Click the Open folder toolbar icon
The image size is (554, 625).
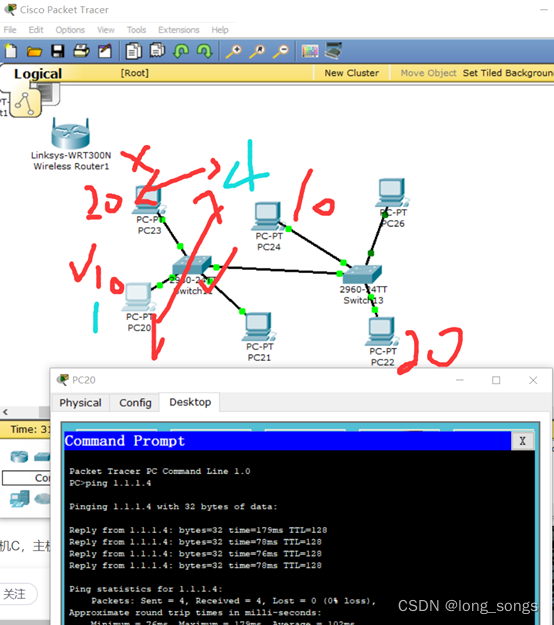click(x=34, y=51)
